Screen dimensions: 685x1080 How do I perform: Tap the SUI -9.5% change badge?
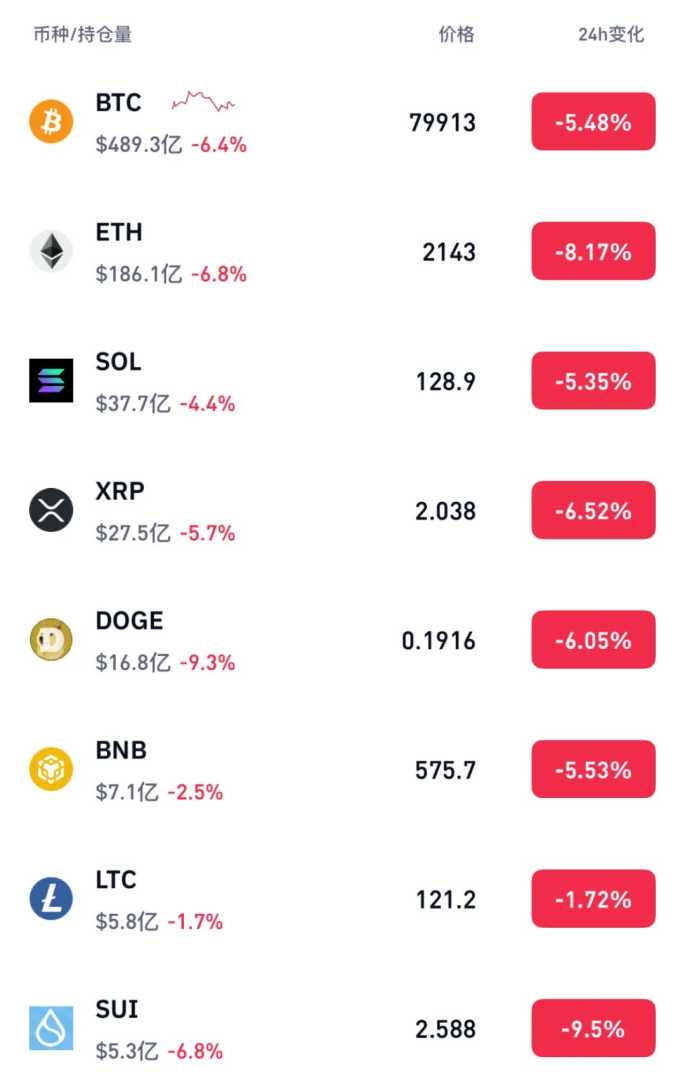click(593, 1028)
